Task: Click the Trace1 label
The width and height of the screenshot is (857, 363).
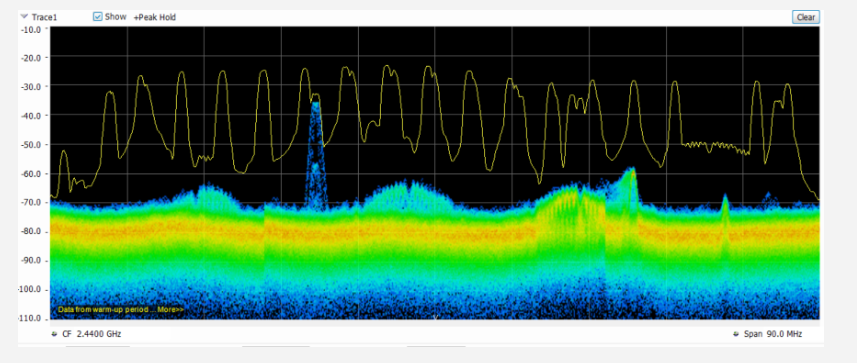Action: coord(44,17)
